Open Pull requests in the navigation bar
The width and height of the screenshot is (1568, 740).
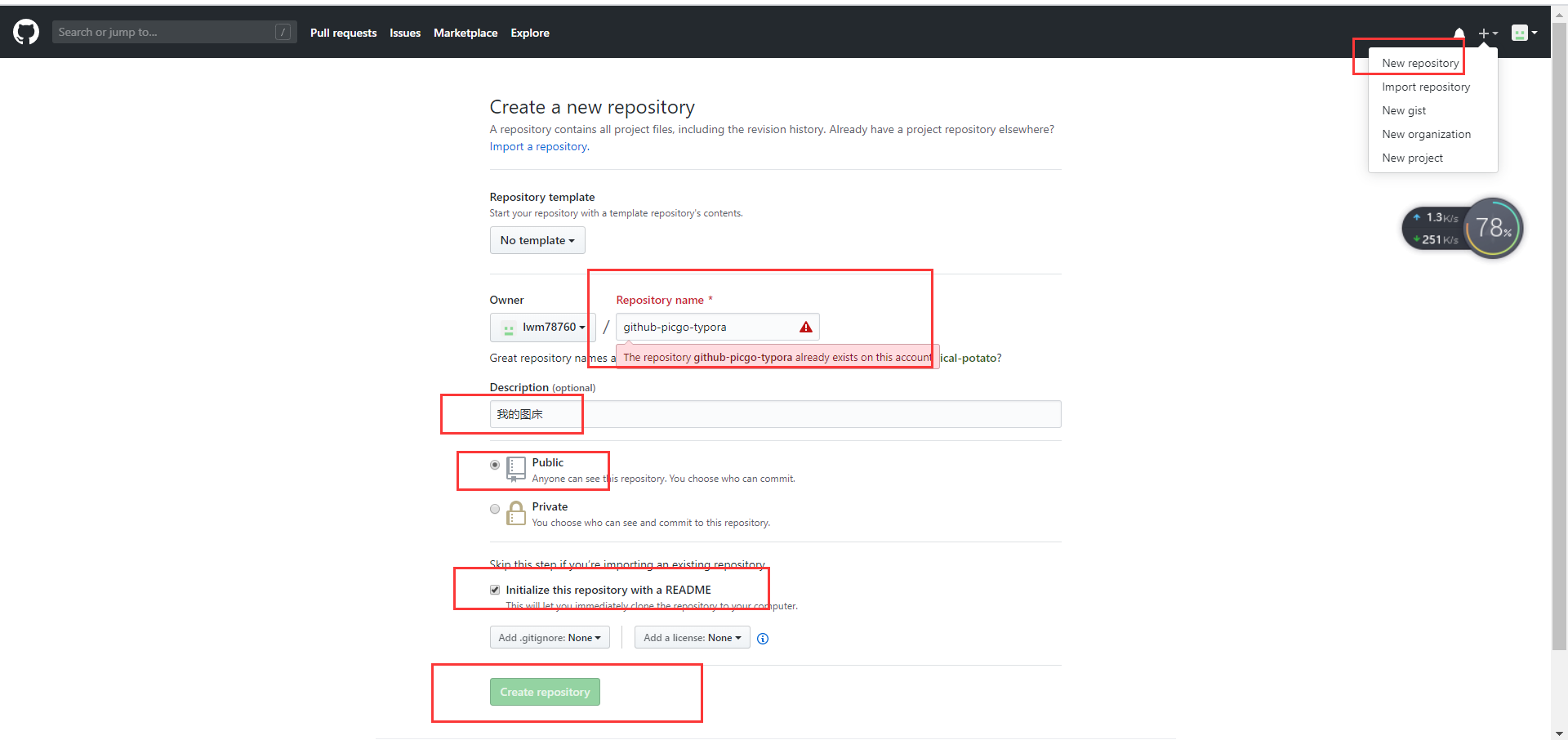(x=343, y=33)
